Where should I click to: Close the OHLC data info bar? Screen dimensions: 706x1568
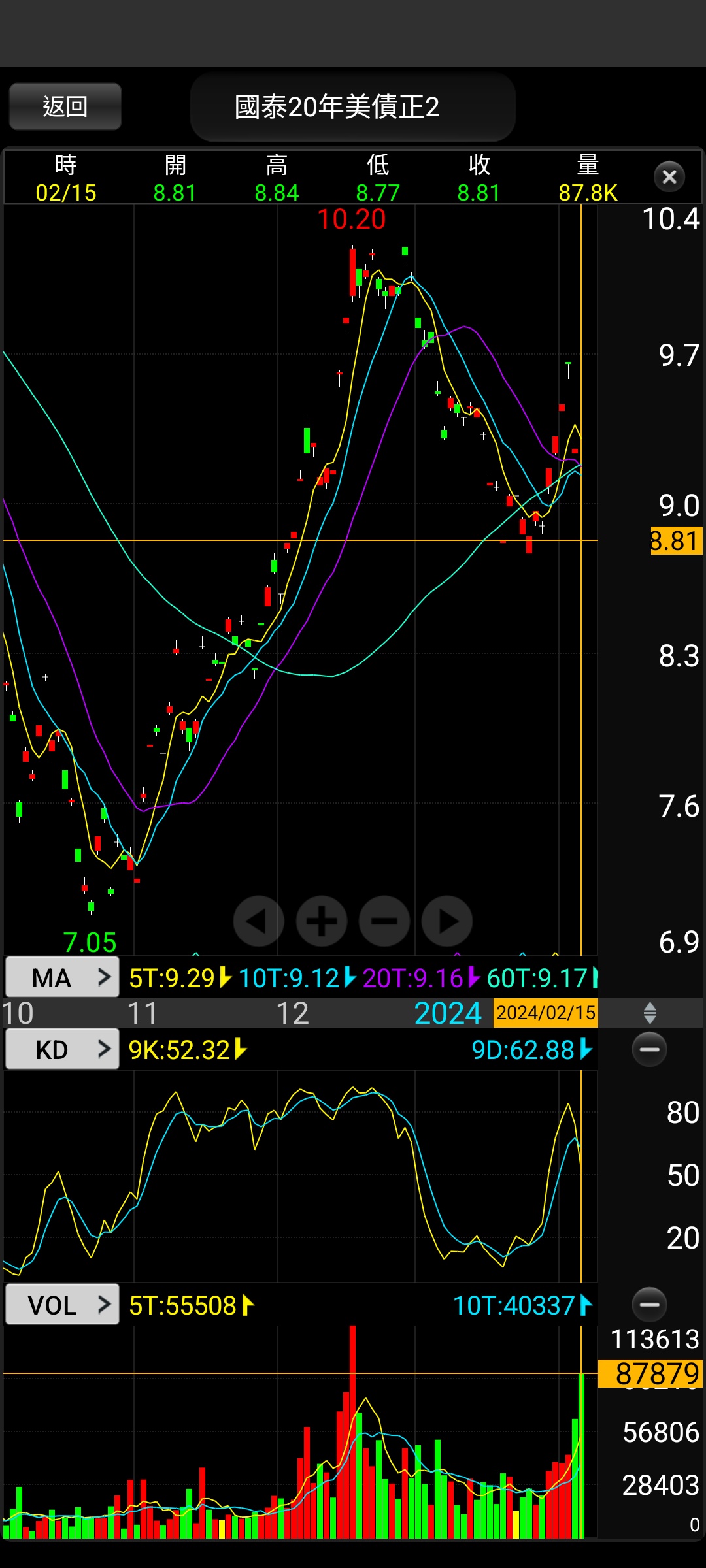[x=669, y=176]
